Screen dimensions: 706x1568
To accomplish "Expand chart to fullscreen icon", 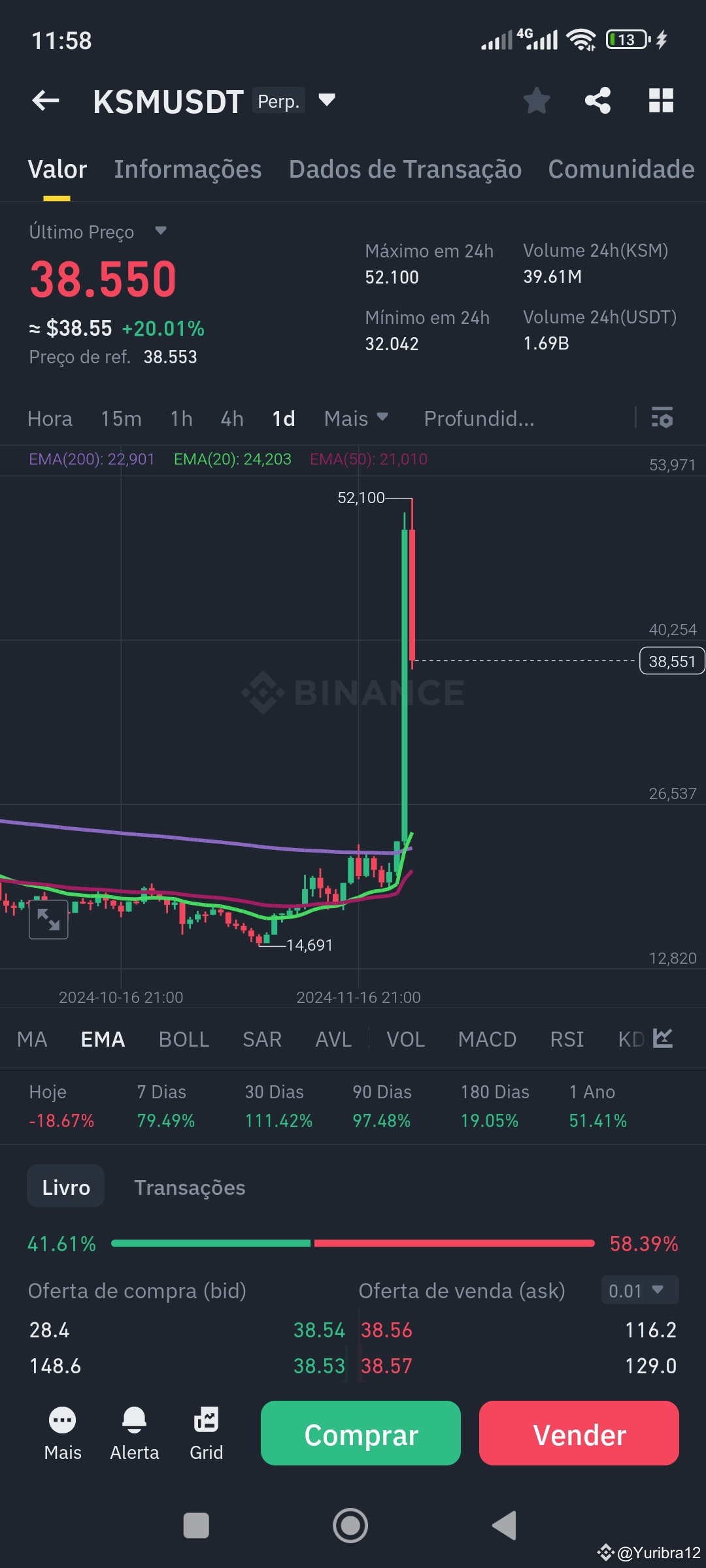I will (48, 919).
